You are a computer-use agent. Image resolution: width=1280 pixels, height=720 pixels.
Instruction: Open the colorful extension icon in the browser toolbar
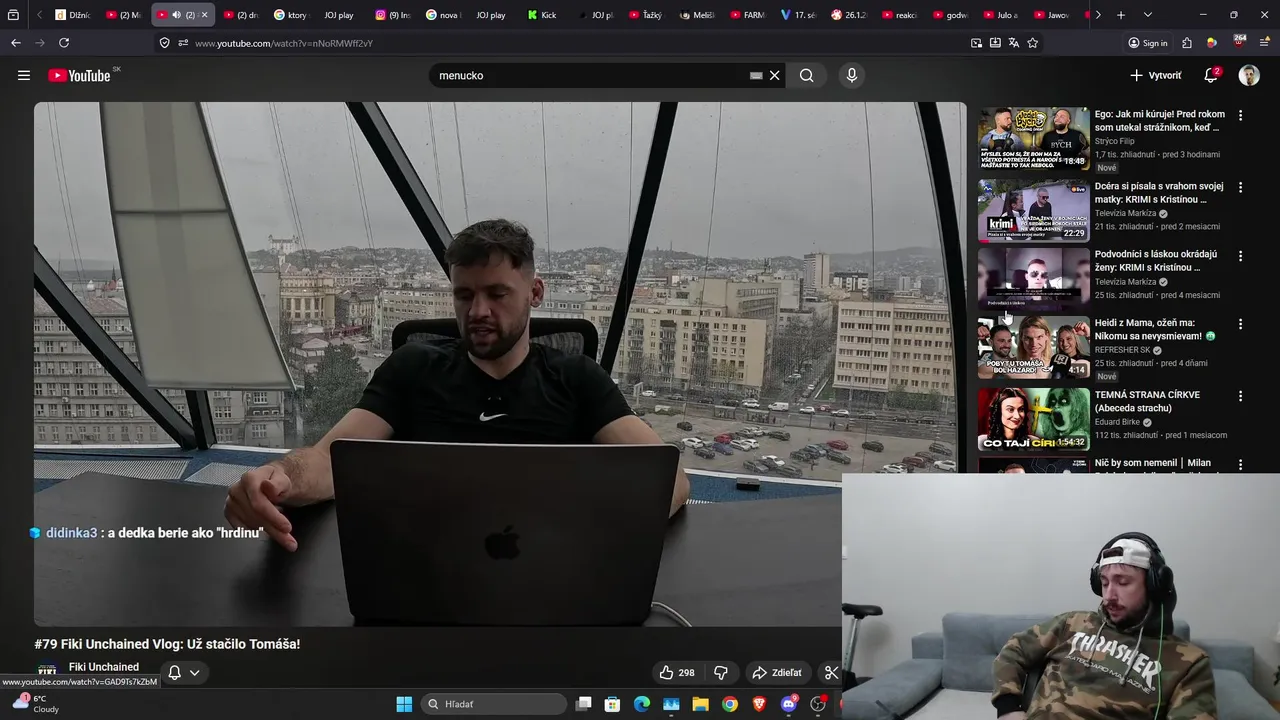(x=1212, y=43)
